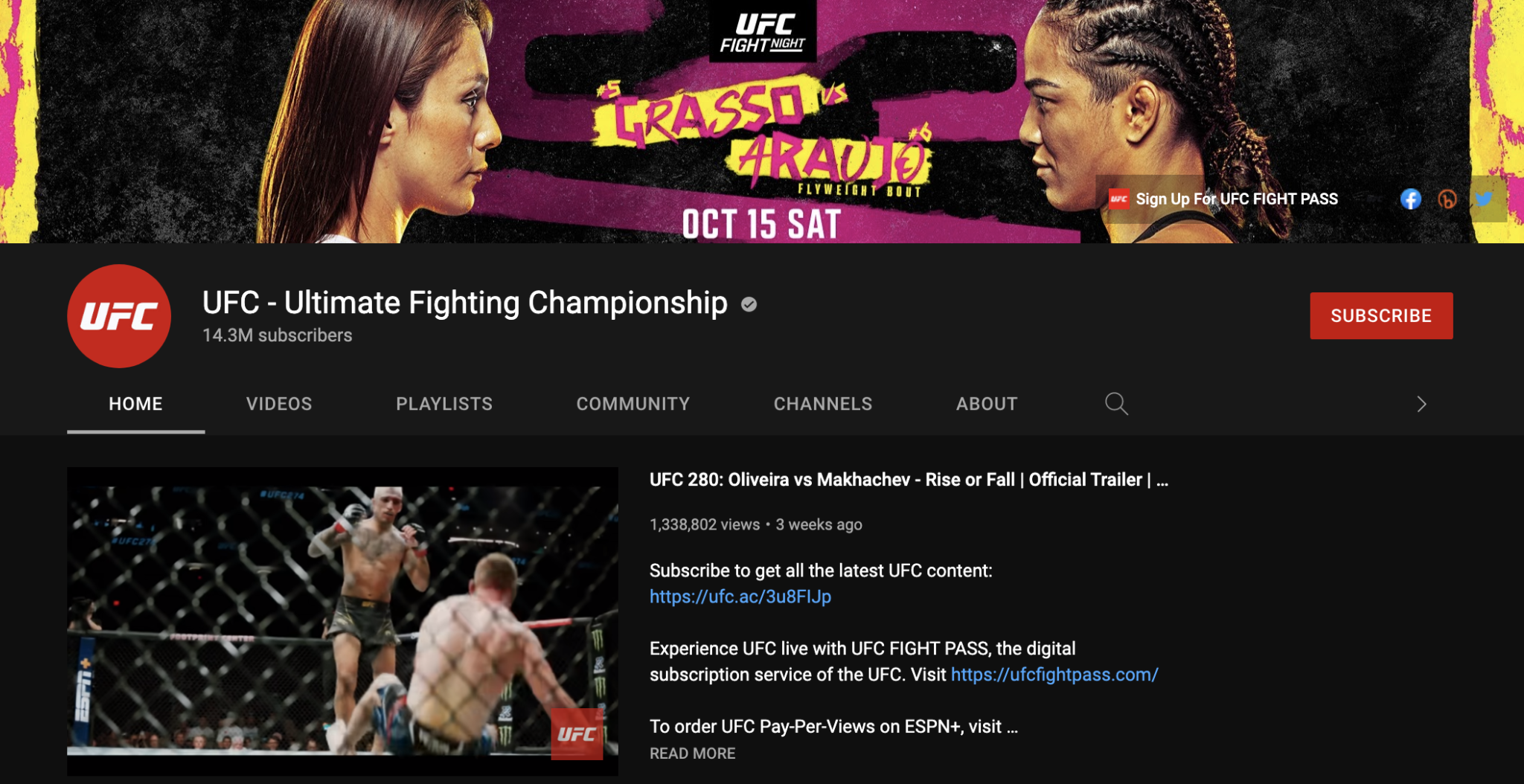Open the About tab

(x=987, y=404)
